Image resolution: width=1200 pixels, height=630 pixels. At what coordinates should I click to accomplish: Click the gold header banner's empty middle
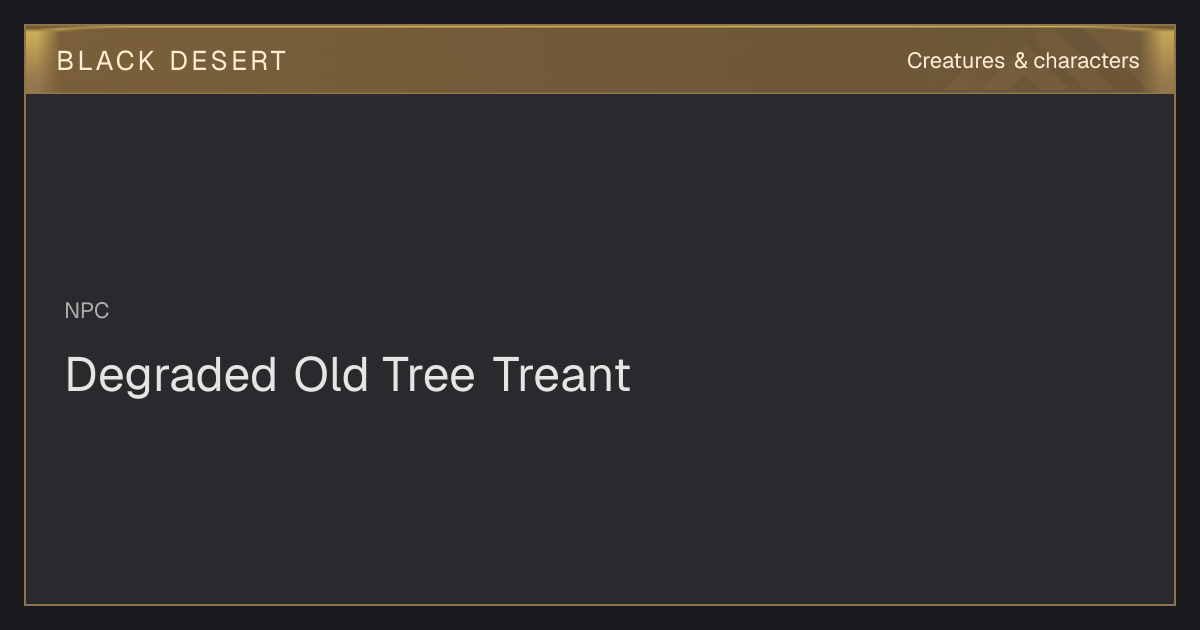600,60
